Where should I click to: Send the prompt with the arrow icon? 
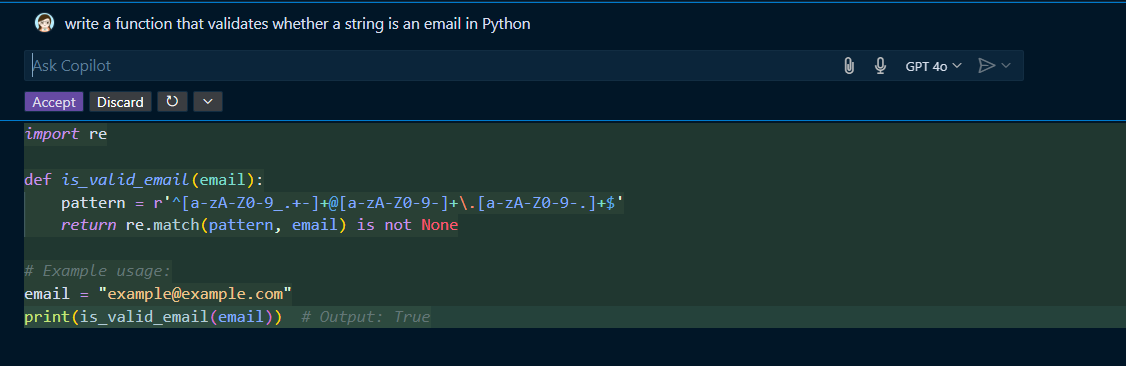click(x=987, y=66)
